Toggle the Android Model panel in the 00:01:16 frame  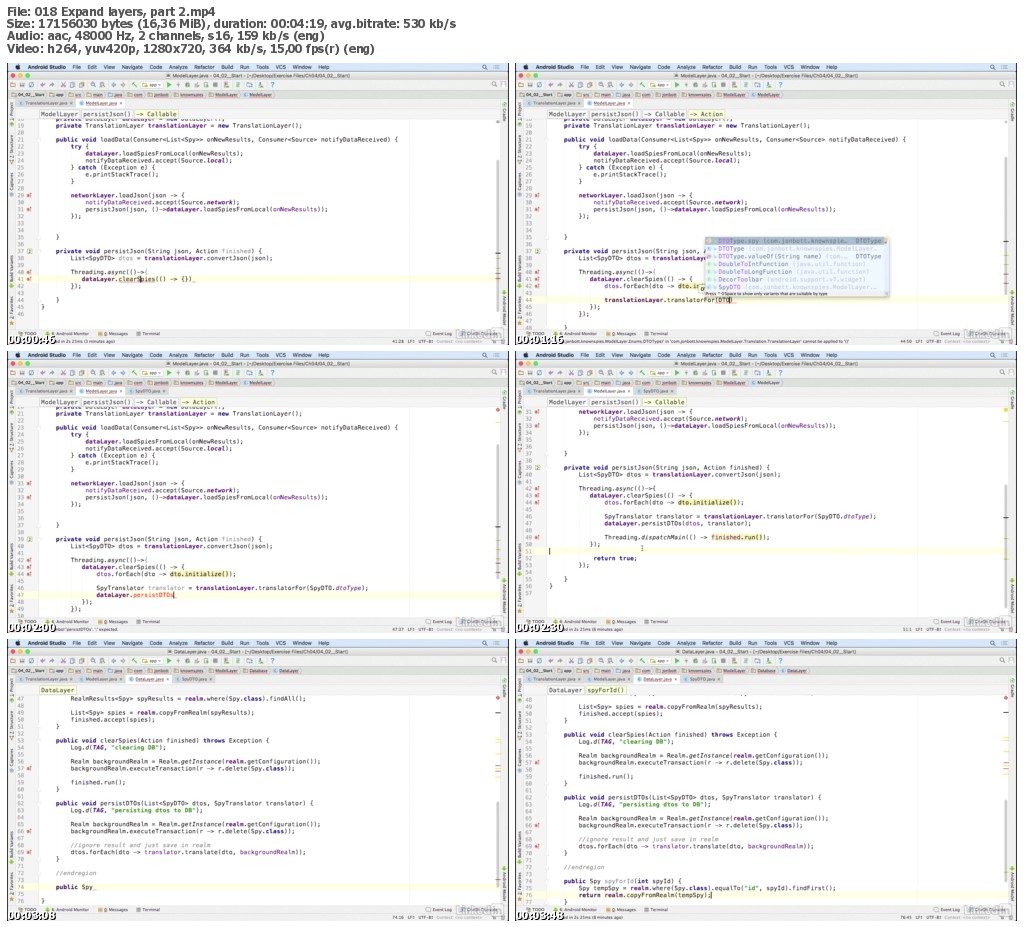[1012, 306]
